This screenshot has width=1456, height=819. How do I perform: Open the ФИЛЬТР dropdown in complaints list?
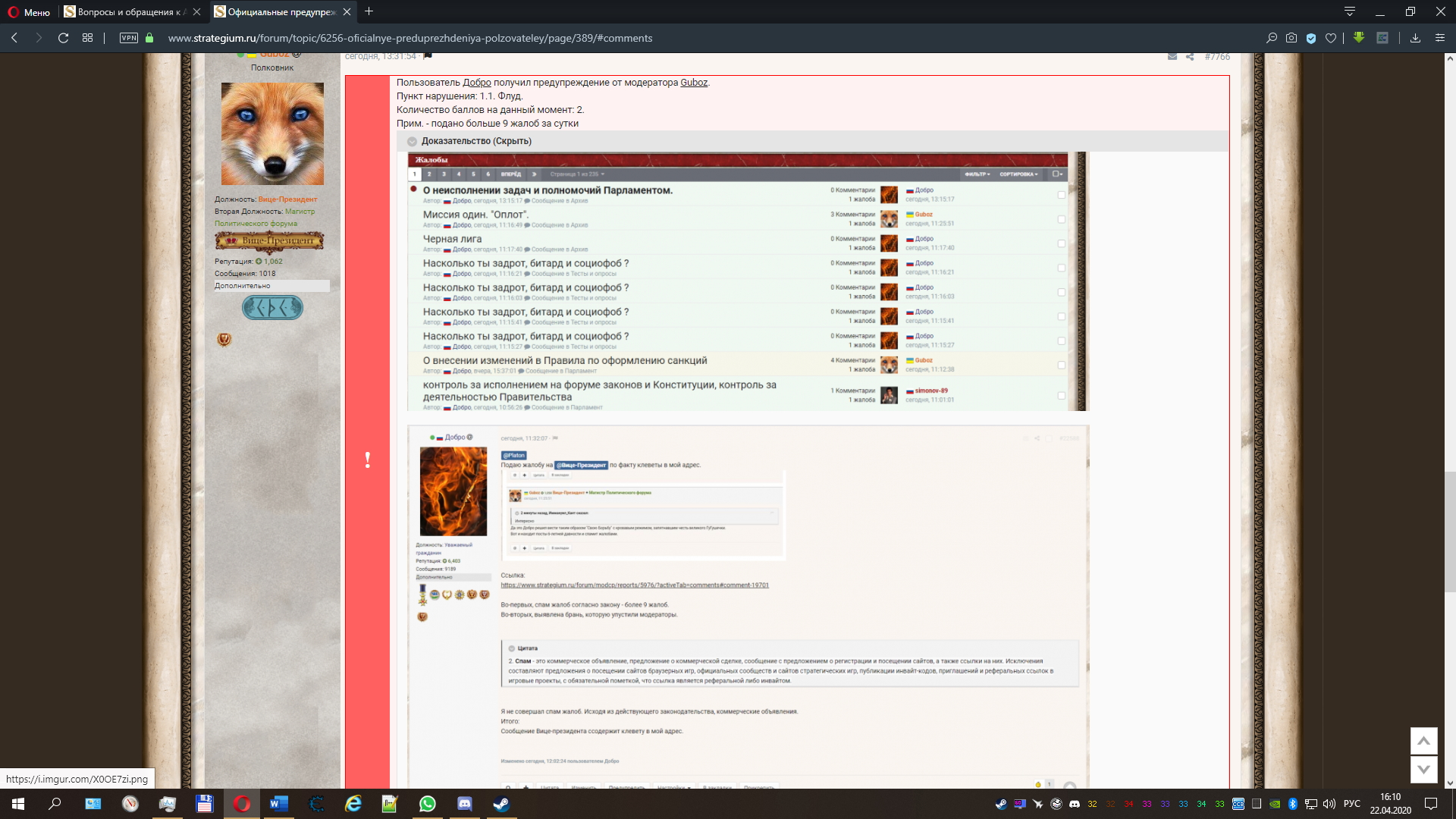[977, 174]
